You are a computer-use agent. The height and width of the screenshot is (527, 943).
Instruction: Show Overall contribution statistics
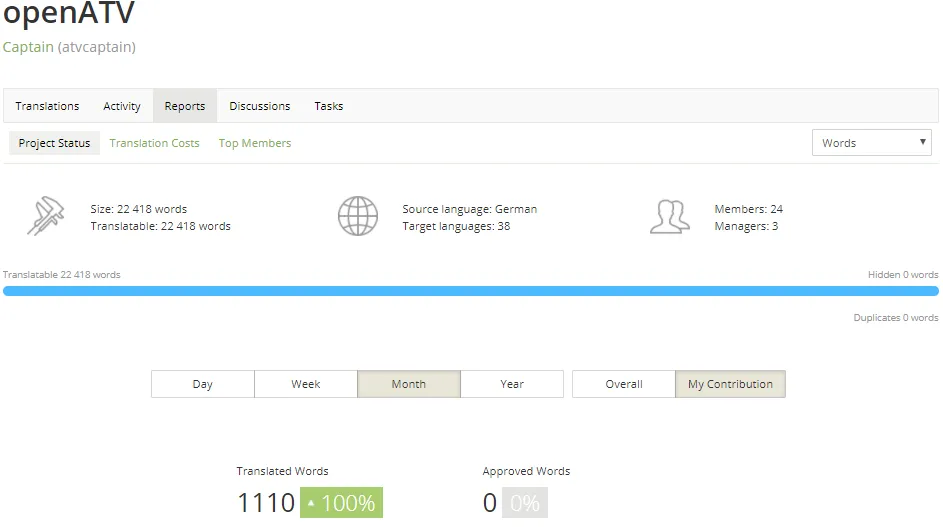point(624,384)
